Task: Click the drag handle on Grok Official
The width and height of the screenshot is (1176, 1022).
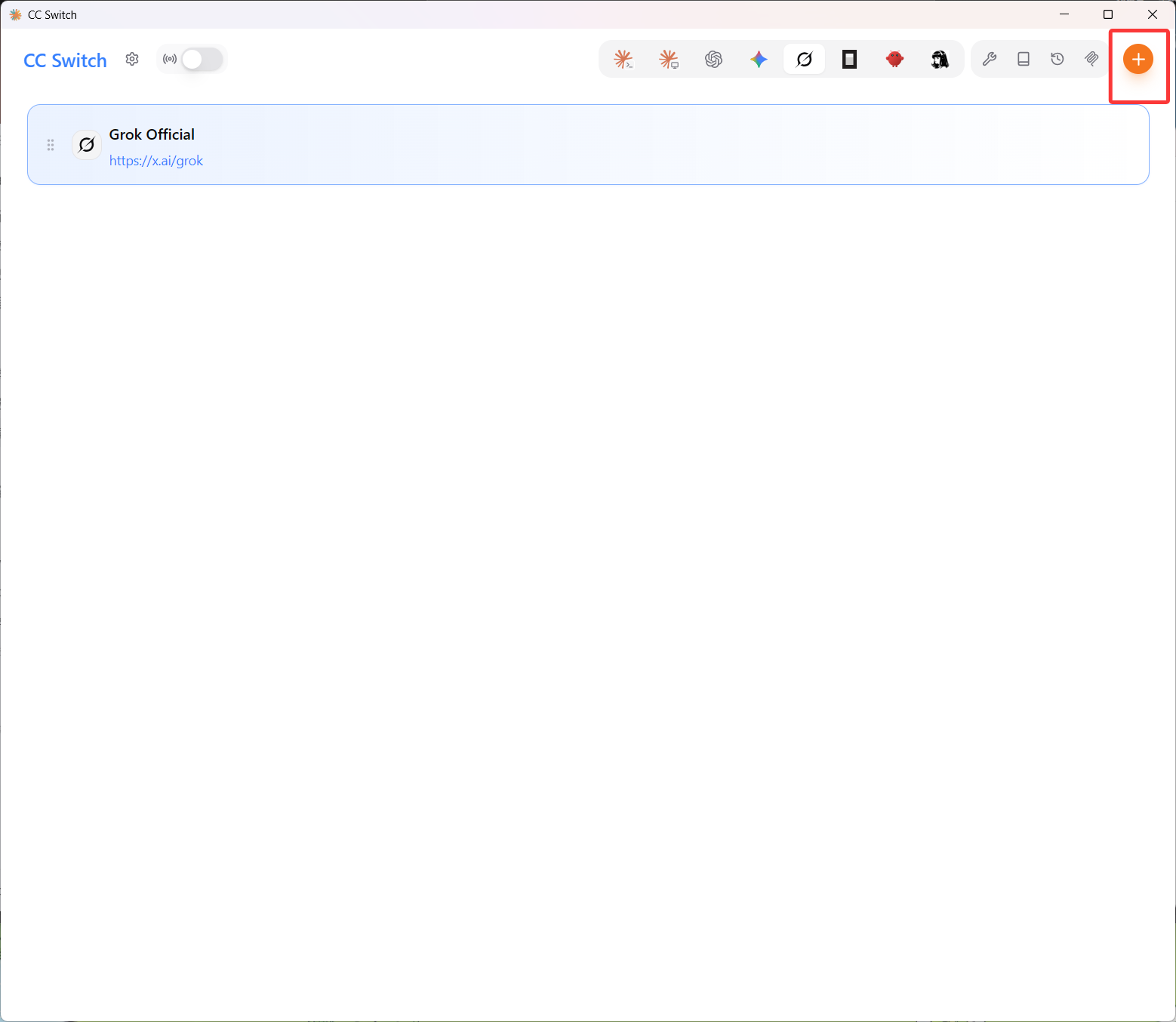Action: pyautogui.click(x=51, y=145)
